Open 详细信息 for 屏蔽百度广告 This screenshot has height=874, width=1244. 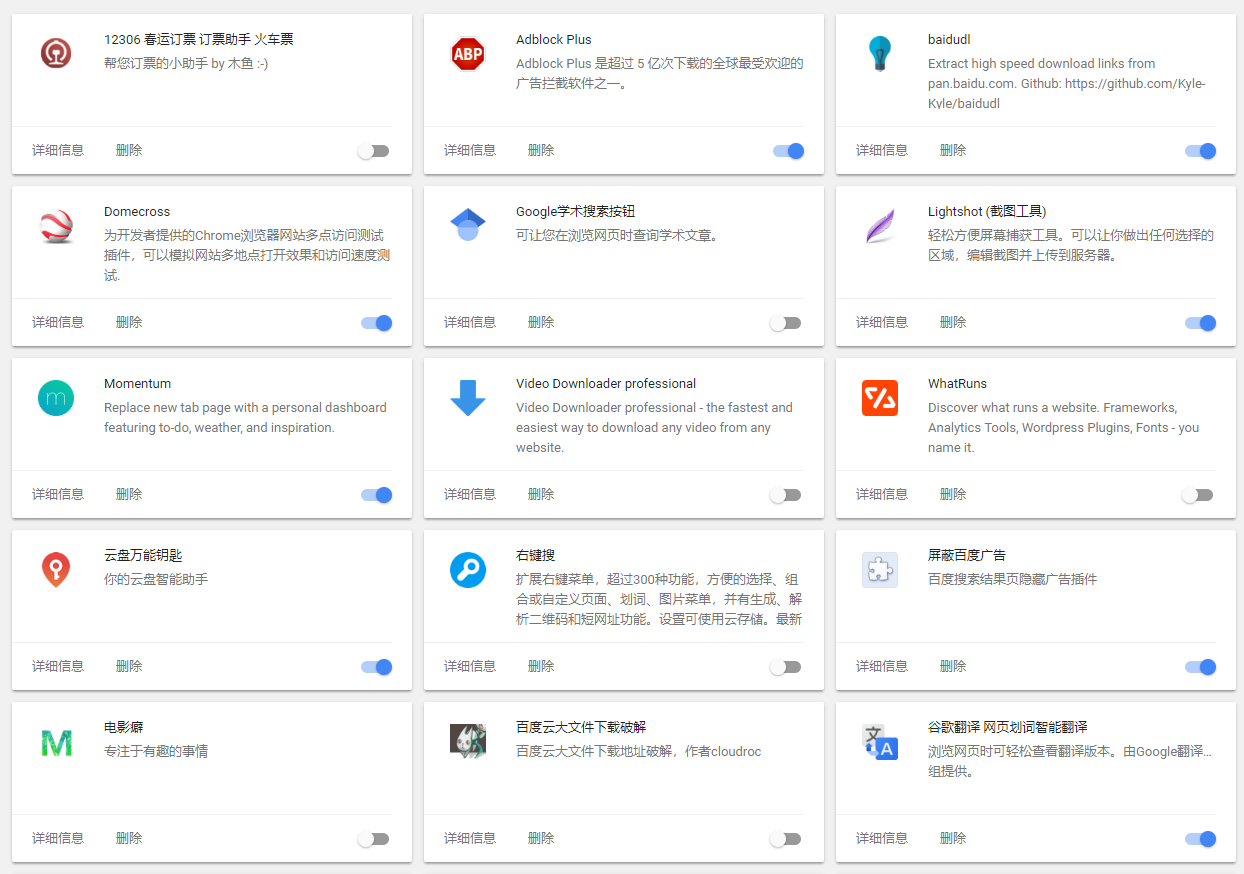point(882,666)
